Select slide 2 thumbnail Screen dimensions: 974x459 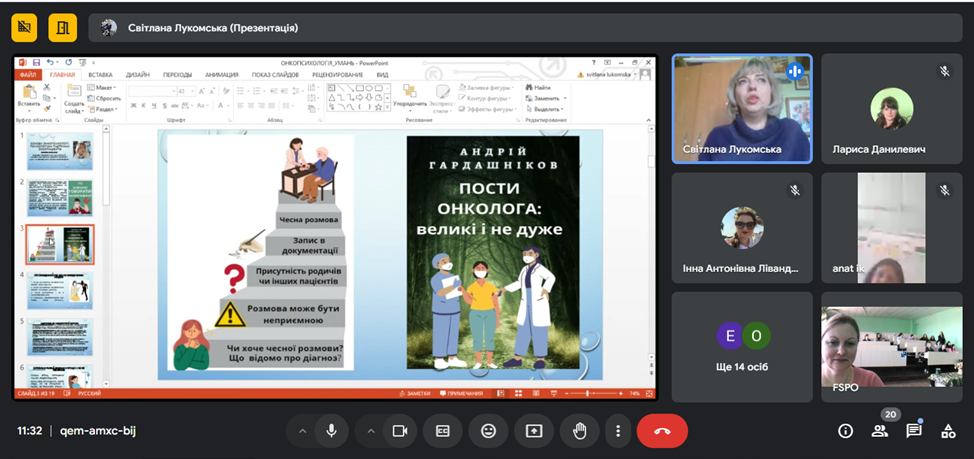(60, 198)
